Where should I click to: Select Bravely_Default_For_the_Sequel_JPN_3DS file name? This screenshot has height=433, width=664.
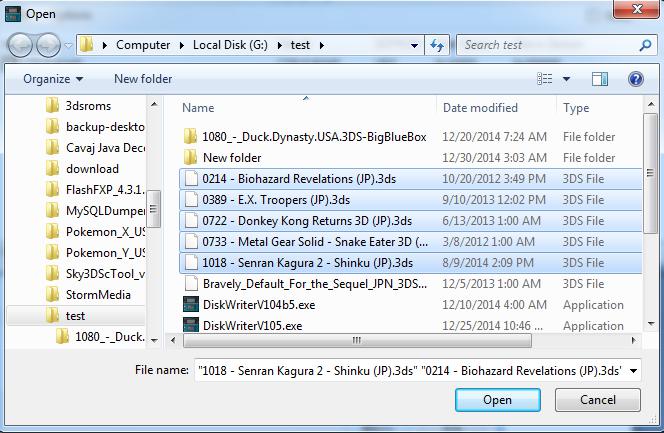pos(315,284)
